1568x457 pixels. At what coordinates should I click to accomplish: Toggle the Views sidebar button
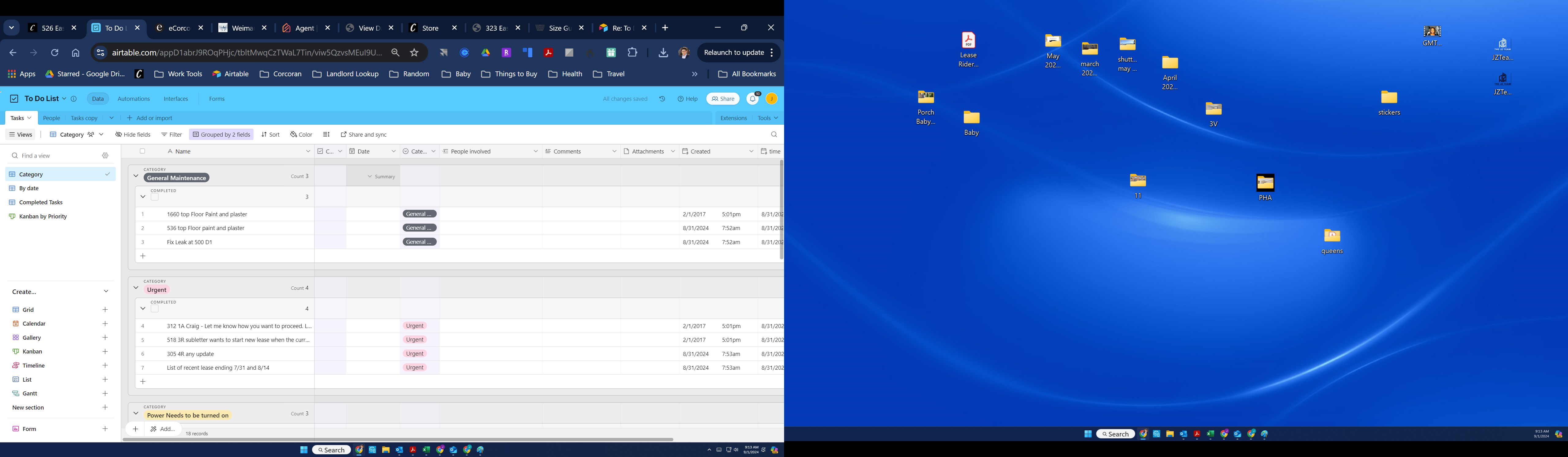[x=21, y=134]
